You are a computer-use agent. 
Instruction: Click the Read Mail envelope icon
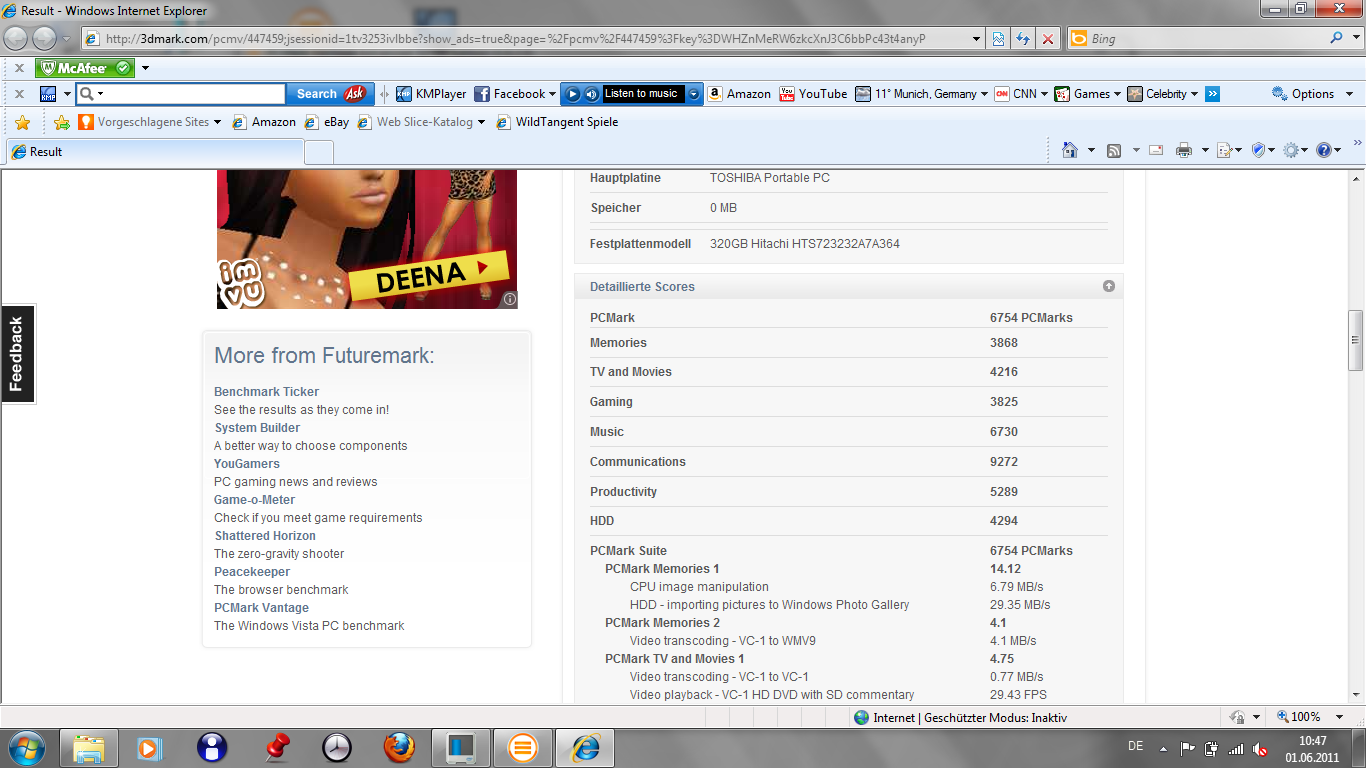1156,150
